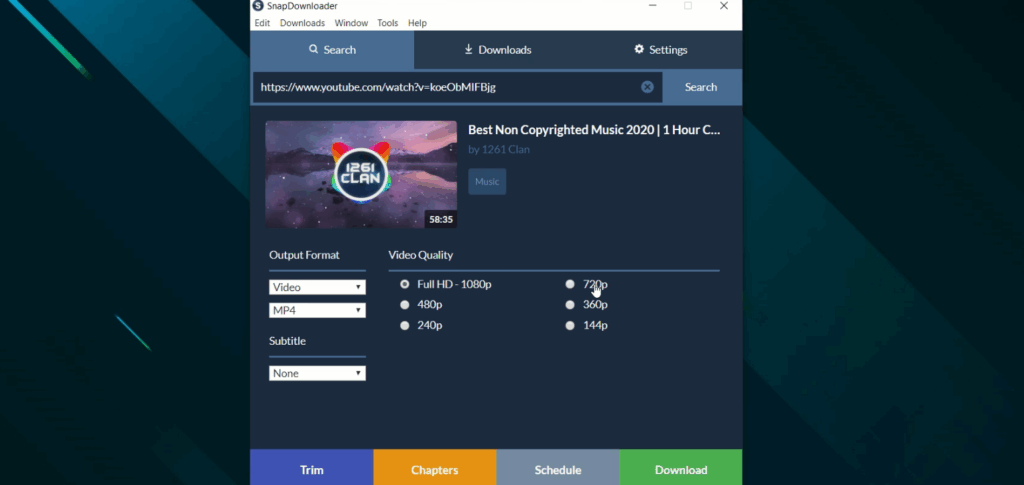
Task: Click the channel name 'by 1261 Clan'
Action: [499, 149]
